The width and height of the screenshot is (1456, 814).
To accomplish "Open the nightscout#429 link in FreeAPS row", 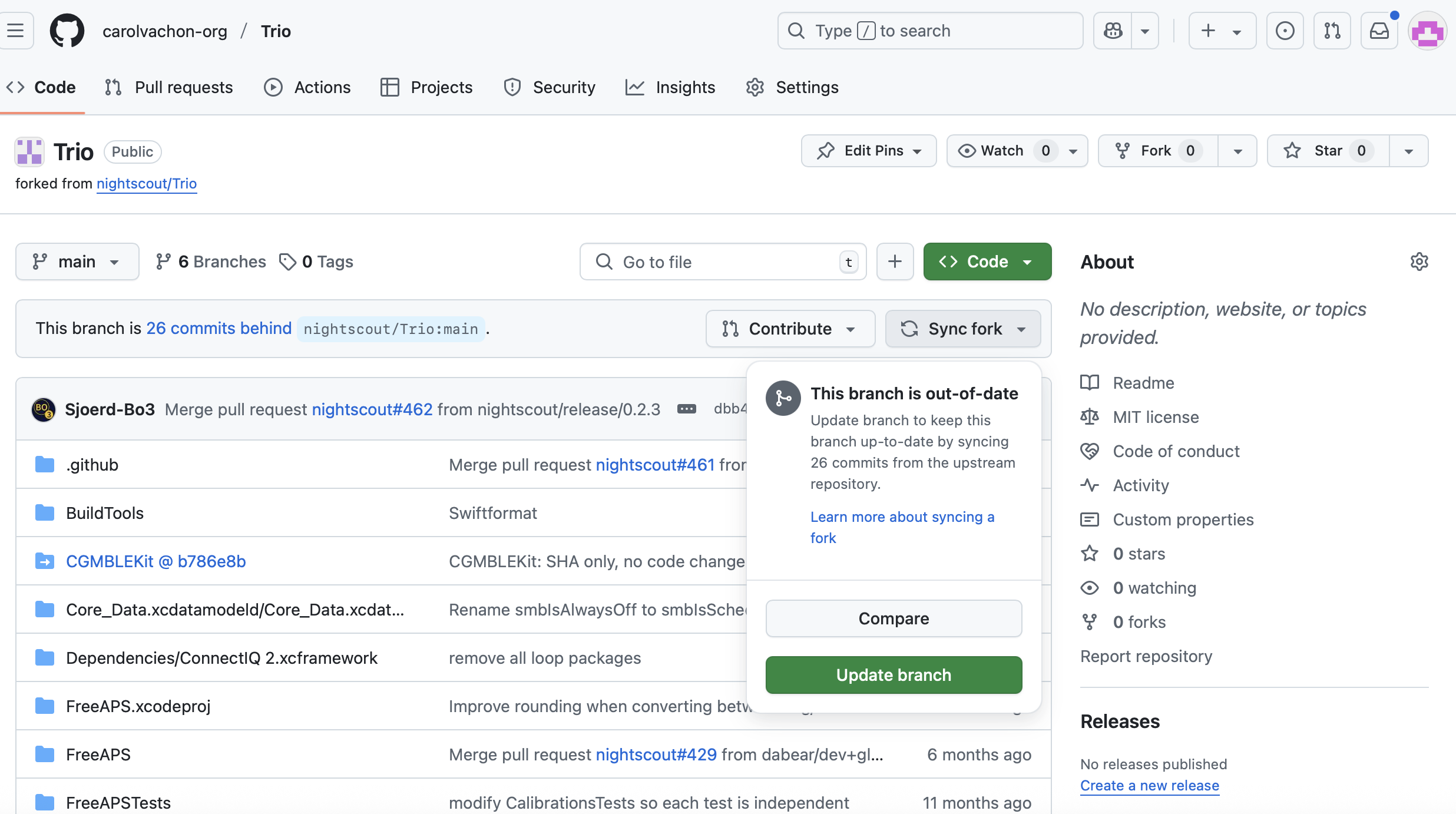I will click(657, 755).
